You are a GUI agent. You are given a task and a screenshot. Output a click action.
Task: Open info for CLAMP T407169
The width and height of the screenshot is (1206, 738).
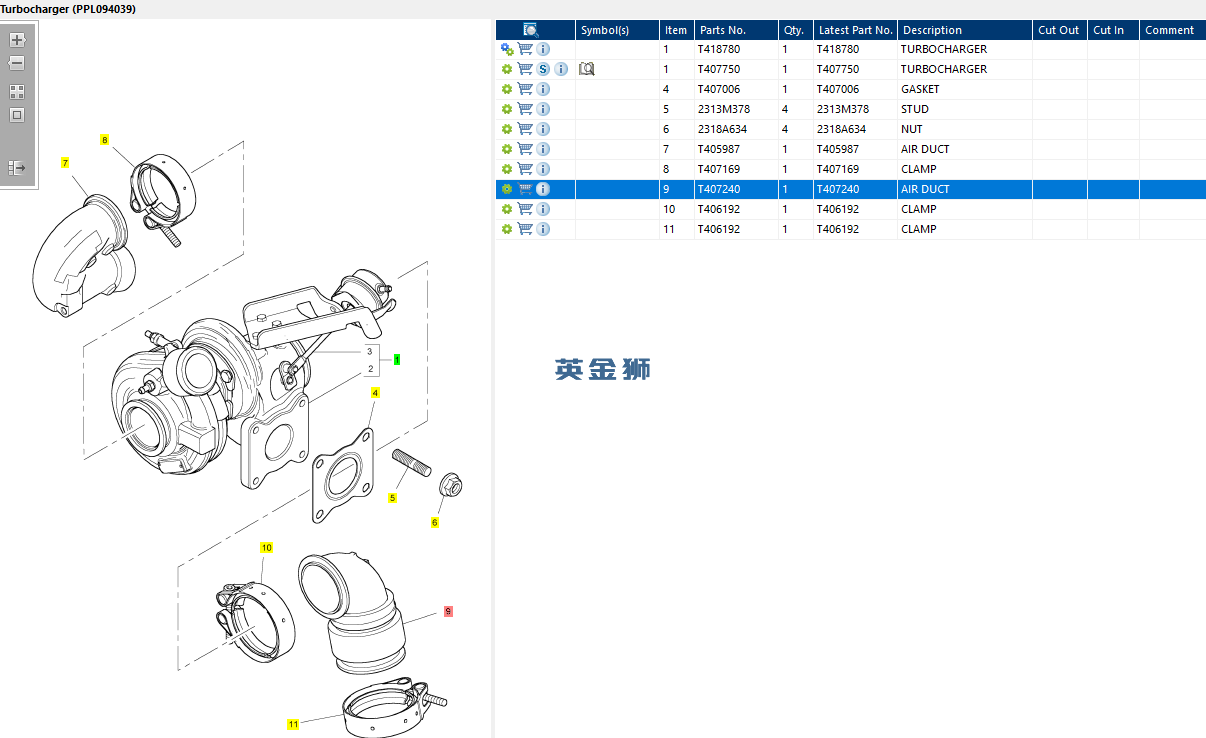pos(543,169)
